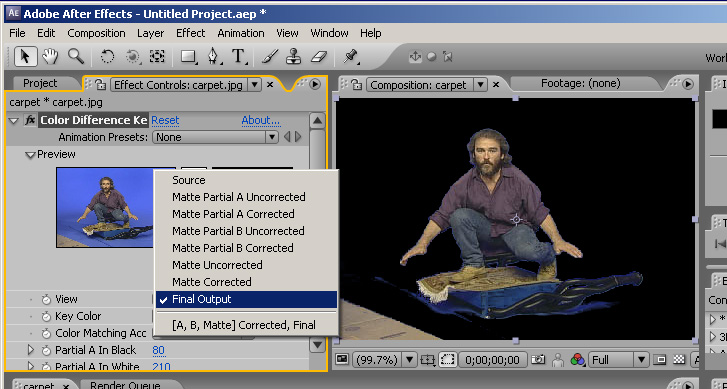Click the World Axis Mode icon

[x=432, y=57]
